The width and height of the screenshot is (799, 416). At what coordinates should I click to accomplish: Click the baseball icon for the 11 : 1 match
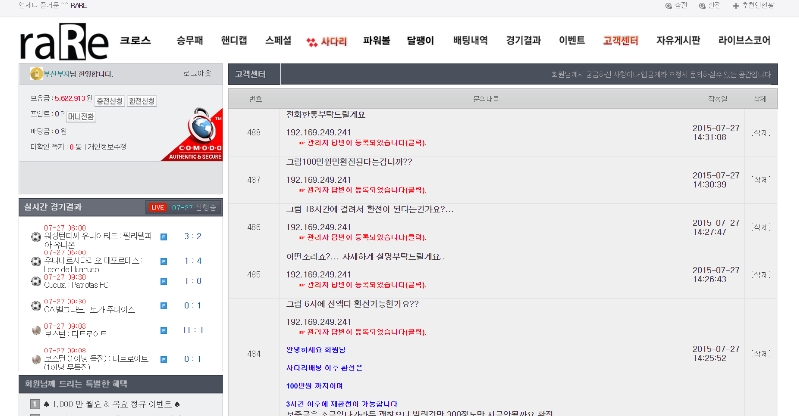point(36,330)
